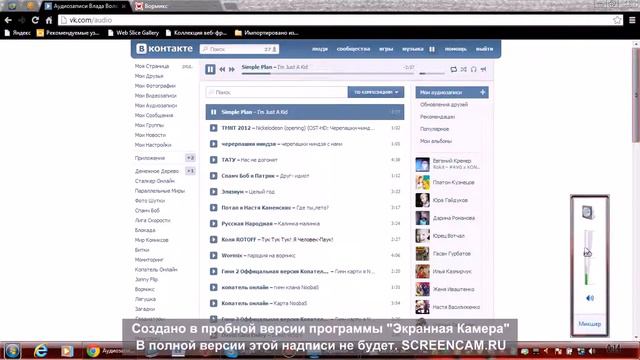This screenshot has height=360, width=640.
Task: Go to Мои Сообщения
Action: pyautogui.click(x=154, y=116)
